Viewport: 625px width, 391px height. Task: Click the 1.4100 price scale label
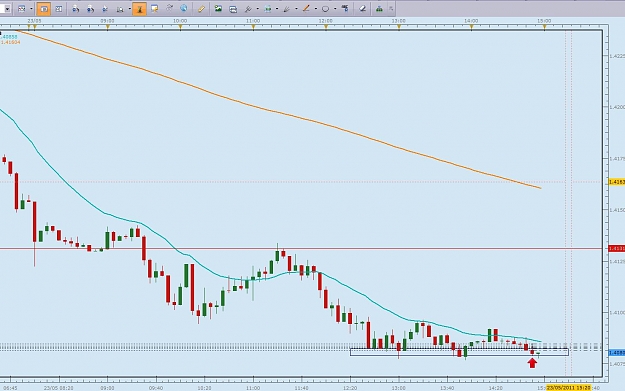(x=617, y=312)
